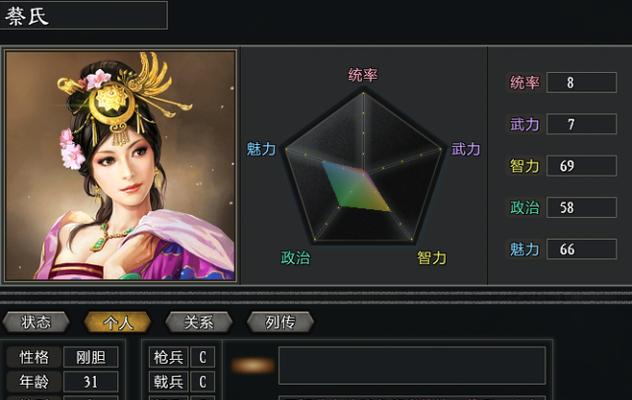This screenshot has width=632, height=400.
Task: Switch to the 状态 tab
Action: point(36,322)
